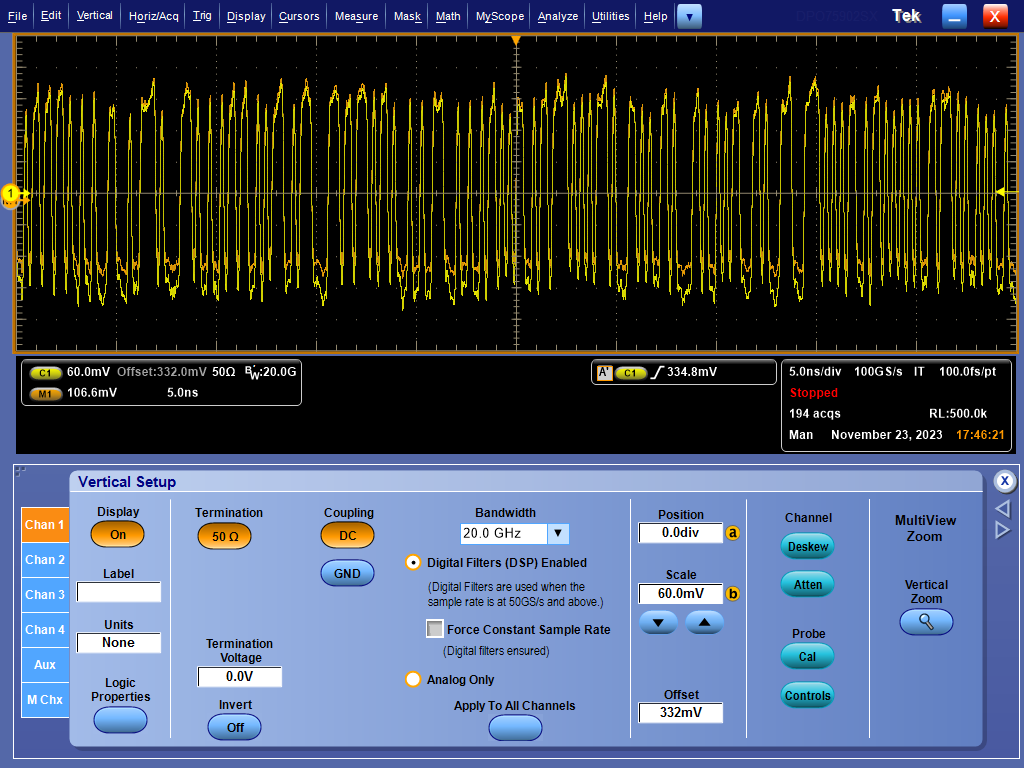Click the upper side arrow below the panel X
Image resolution: width=1024 pixels, height=768 pixels.
1003,509
